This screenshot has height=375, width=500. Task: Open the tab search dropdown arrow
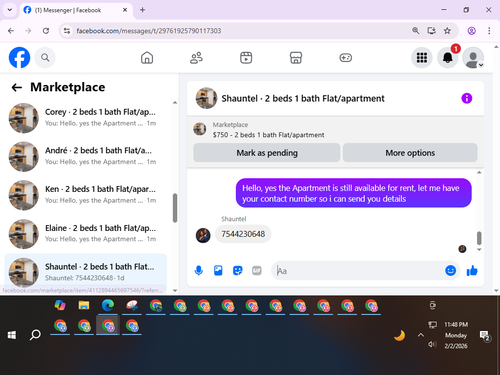coord(10,10)
